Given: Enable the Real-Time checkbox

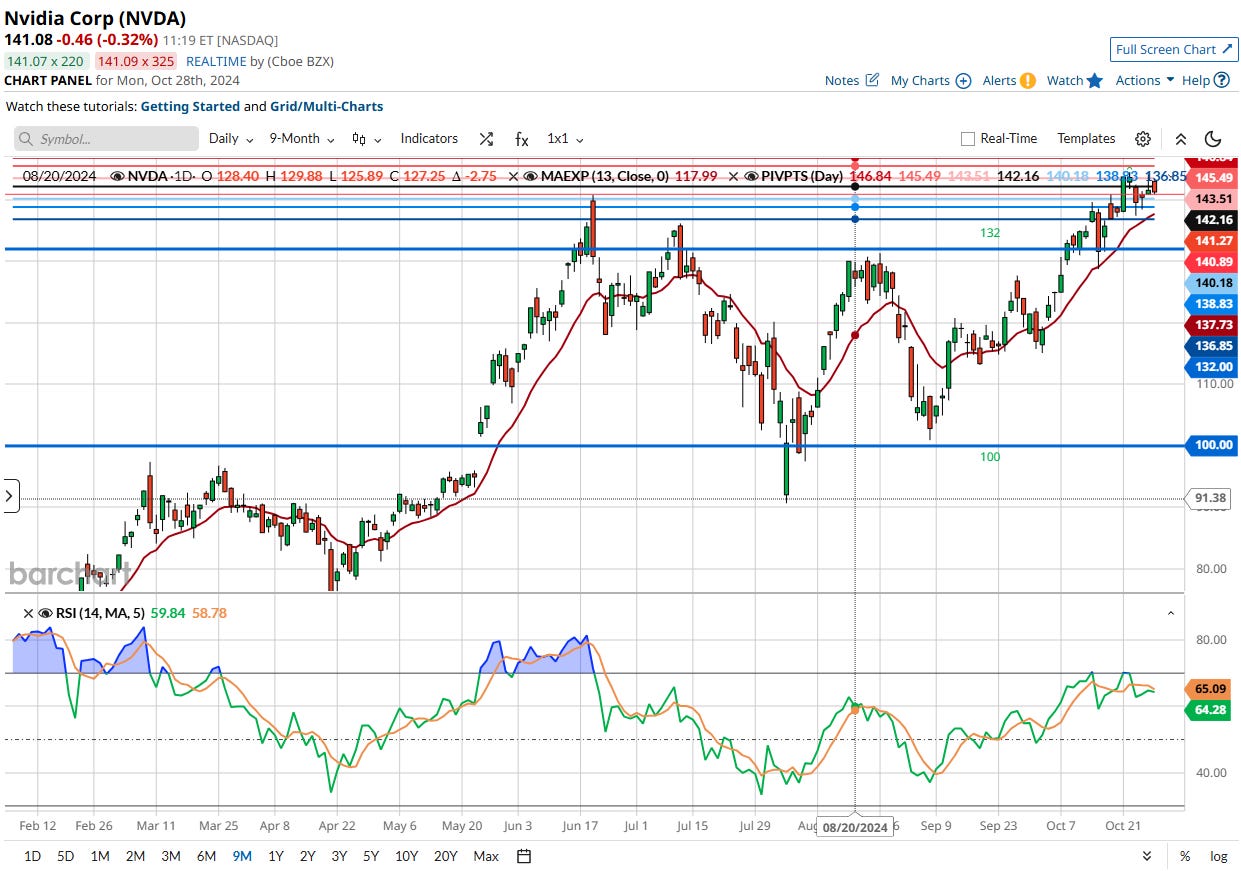Looking at the screenshot, I should [x=967, y=139].
